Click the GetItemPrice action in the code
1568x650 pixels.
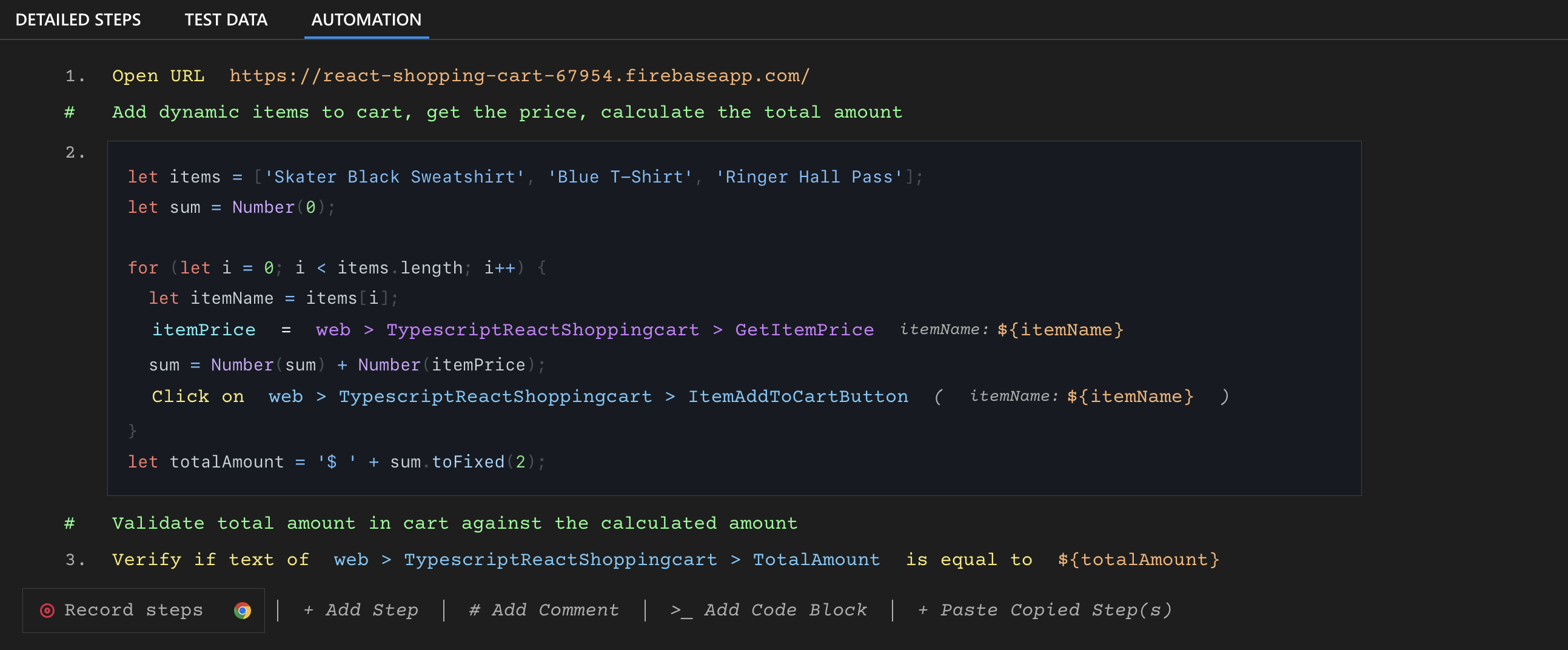pos(805,330)
